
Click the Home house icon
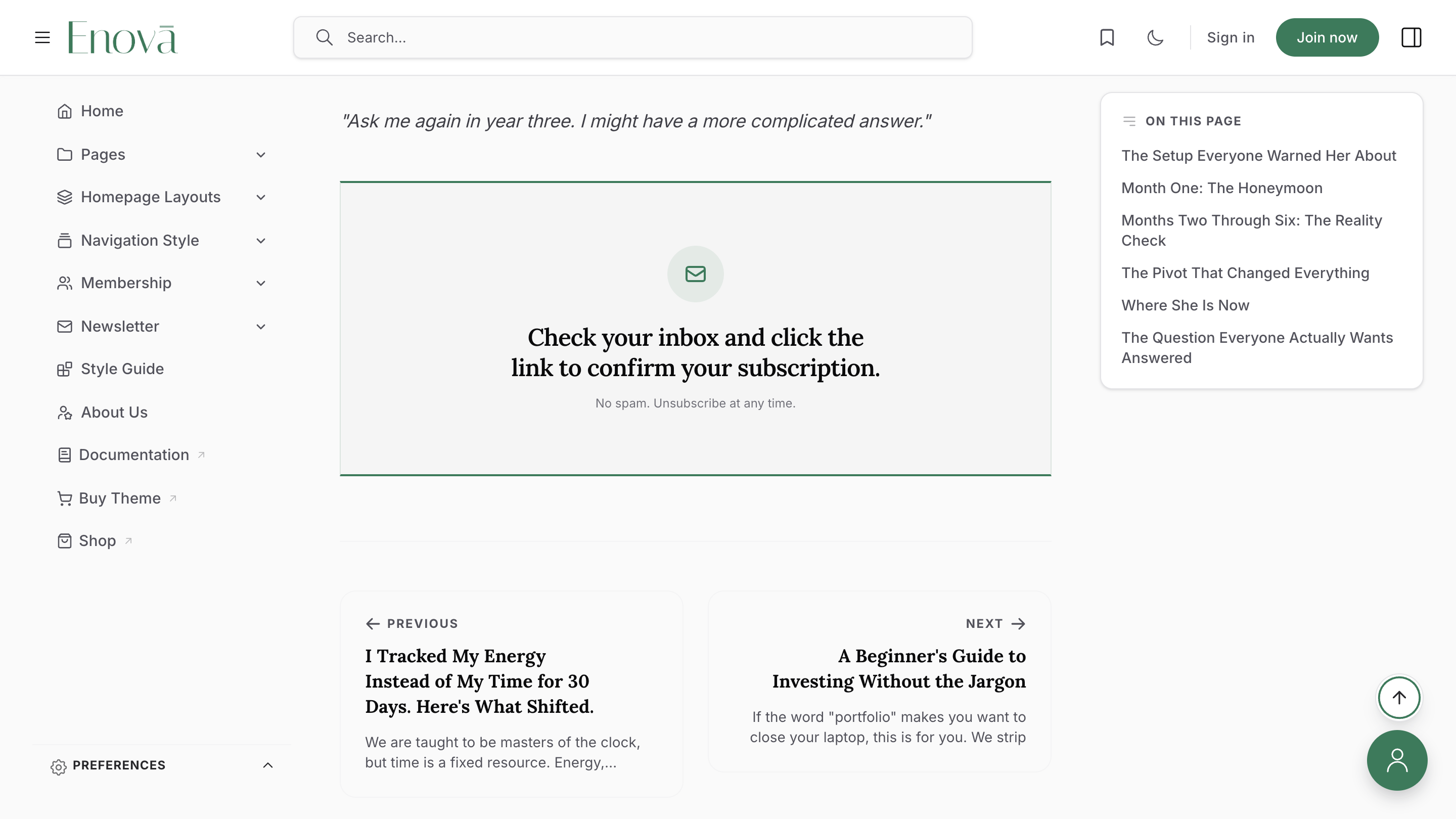tap(64, 111)
